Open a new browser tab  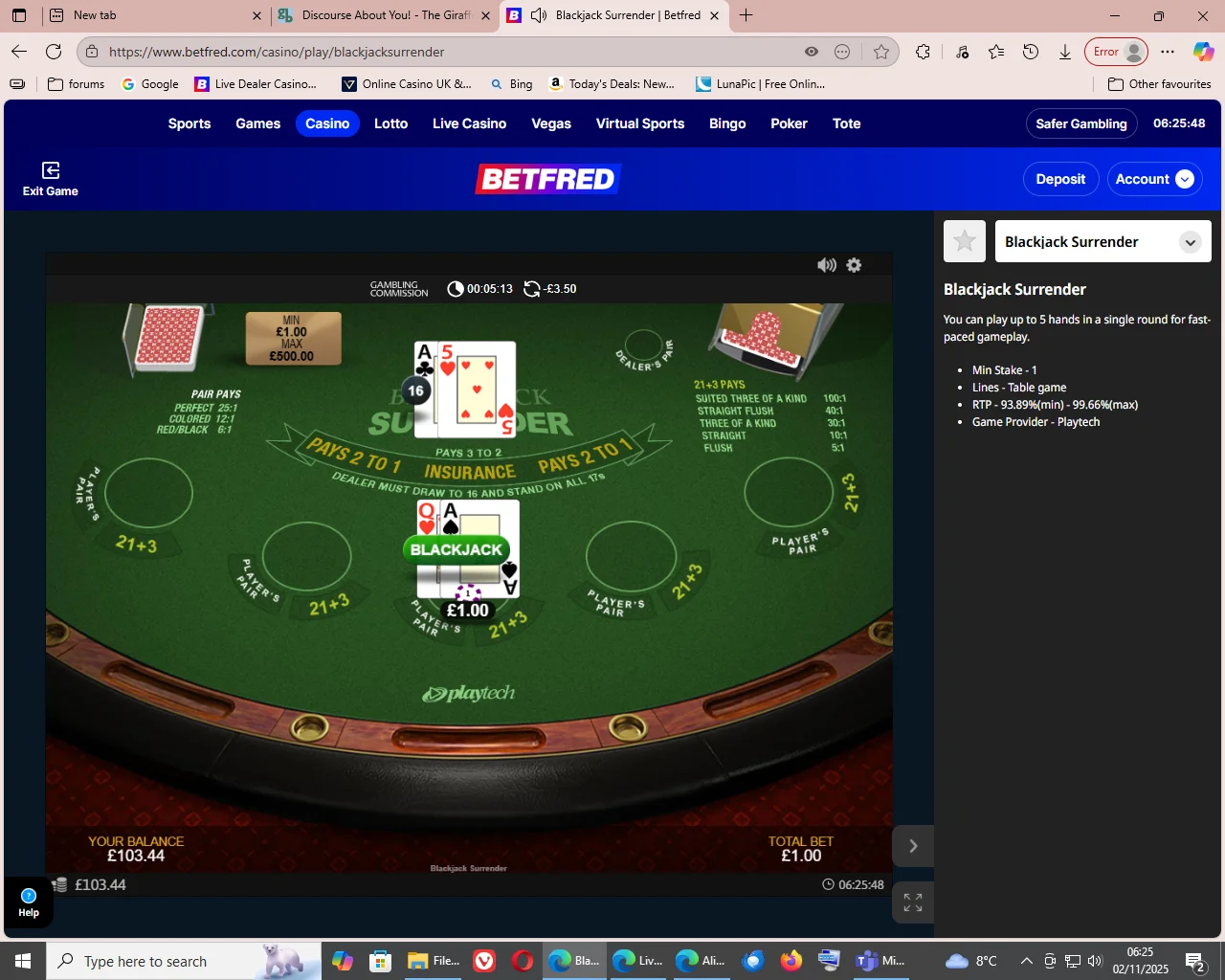point(746,15)
